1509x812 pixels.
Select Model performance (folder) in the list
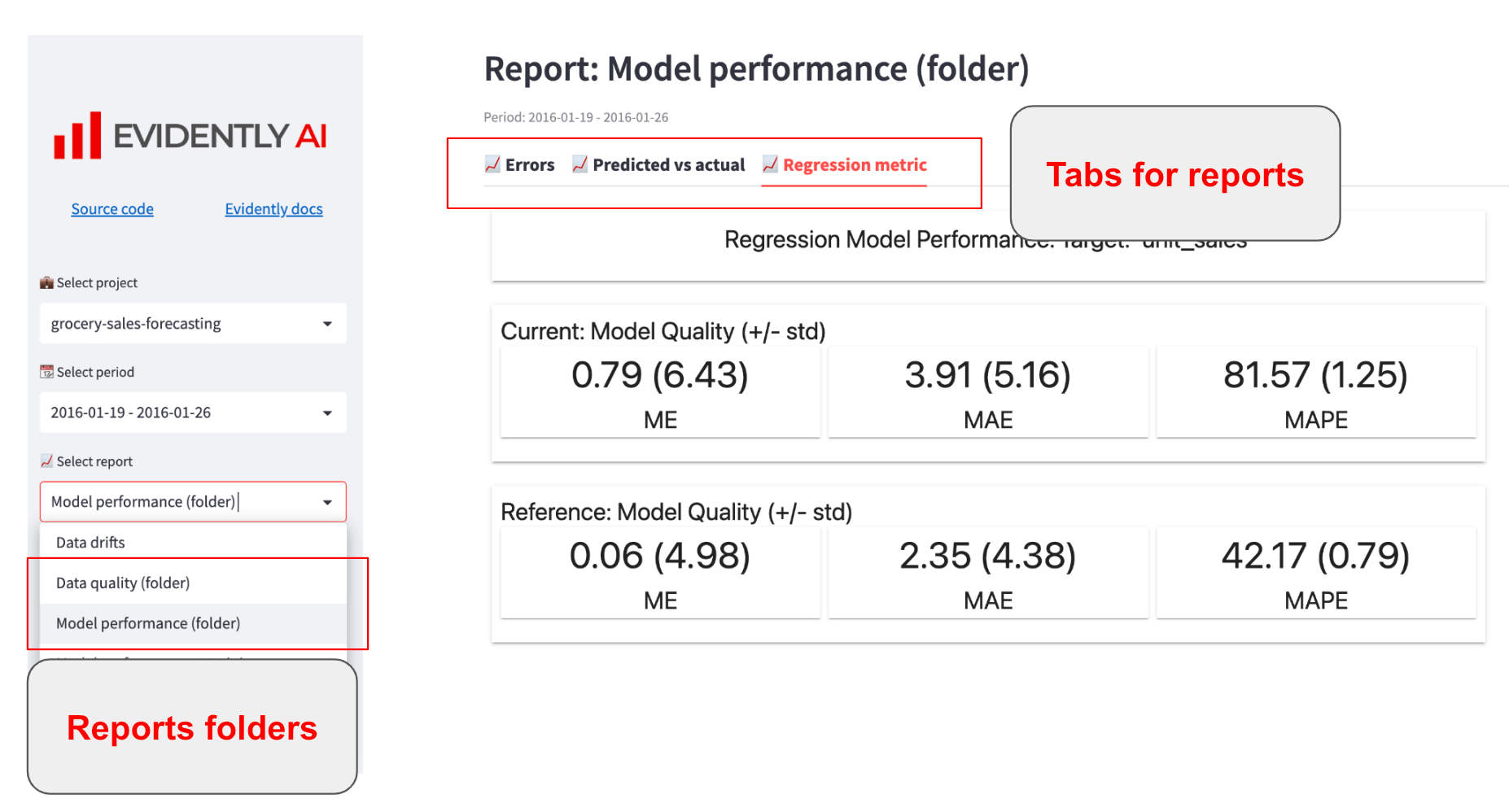coord(148,623)
